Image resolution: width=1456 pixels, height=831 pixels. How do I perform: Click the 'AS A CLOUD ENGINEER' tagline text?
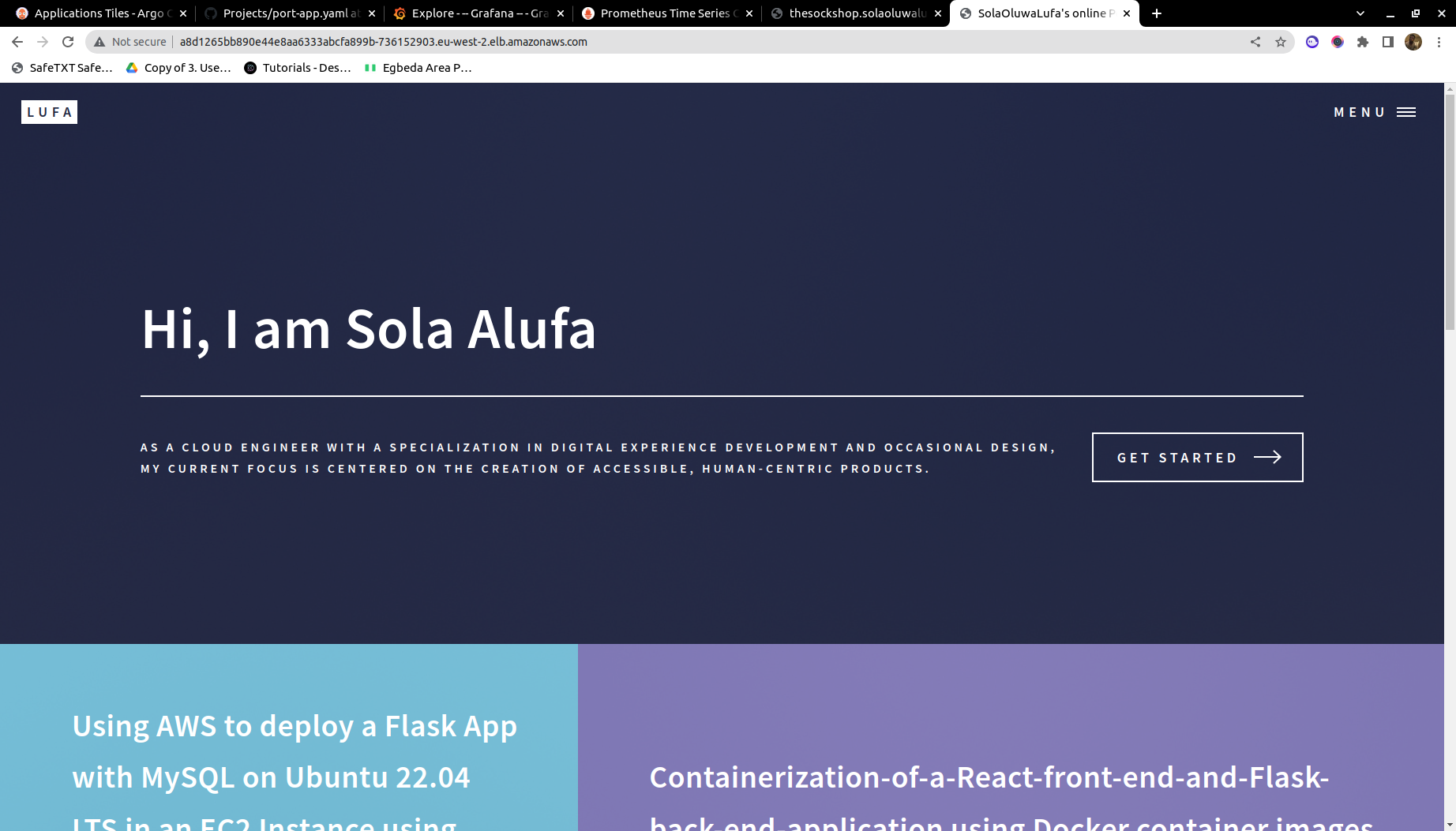pos(599,458)
